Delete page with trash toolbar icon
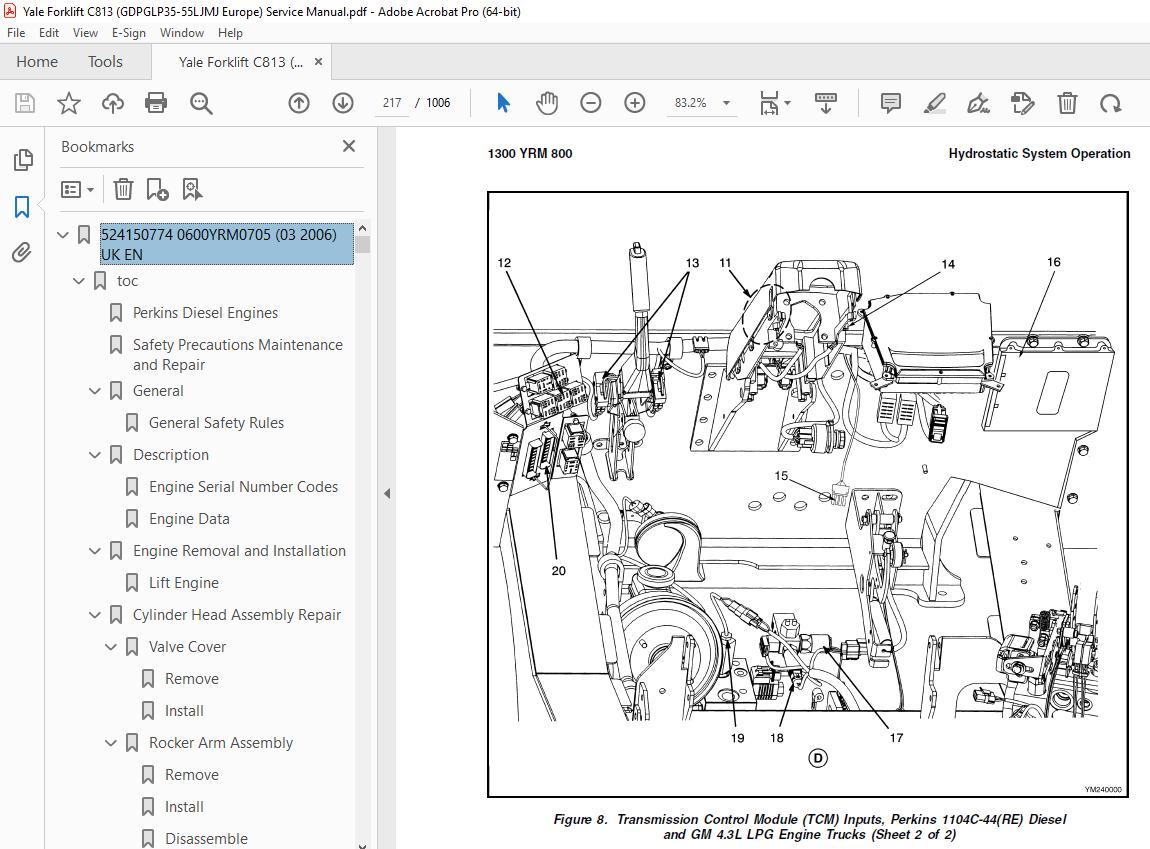Viewport: 1150px width, 849px height. [1067, 103]
